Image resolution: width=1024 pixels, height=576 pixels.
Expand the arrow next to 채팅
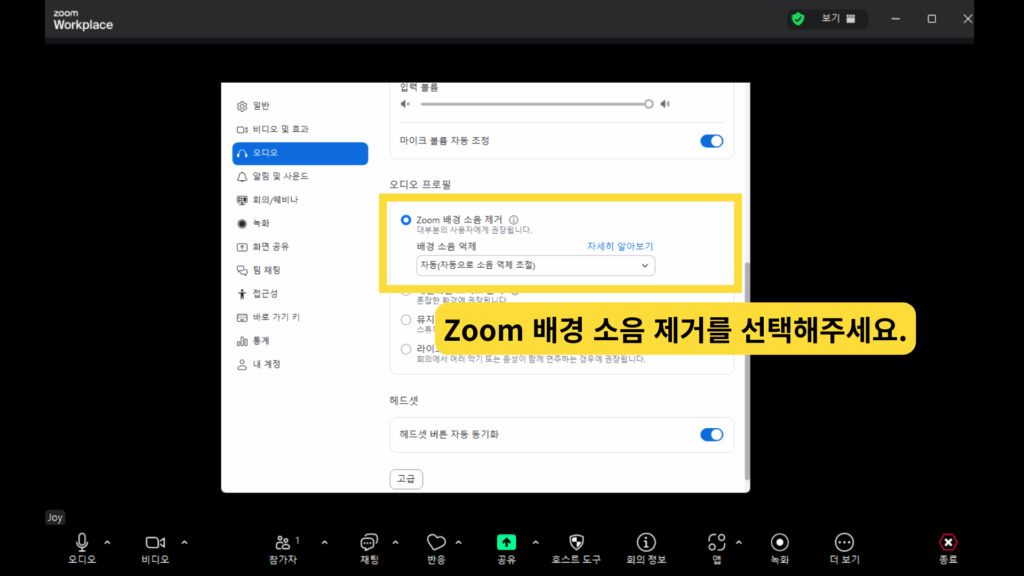(395, 543)
